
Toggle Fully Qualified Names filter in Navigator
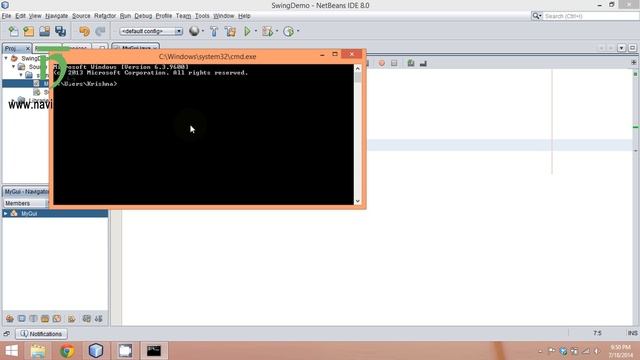(71, 319)
